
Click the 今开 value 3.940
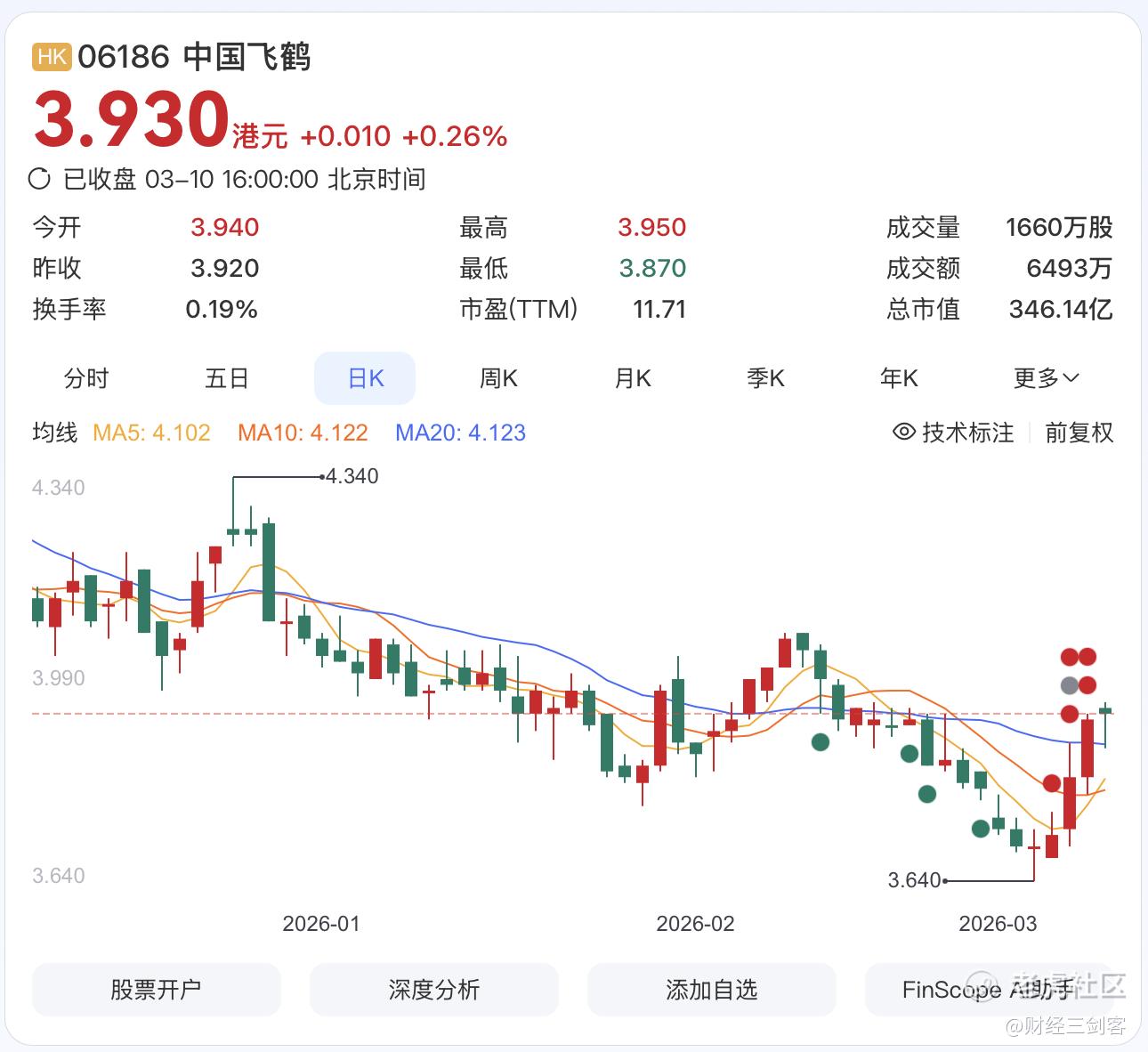(x=225, y=227)
